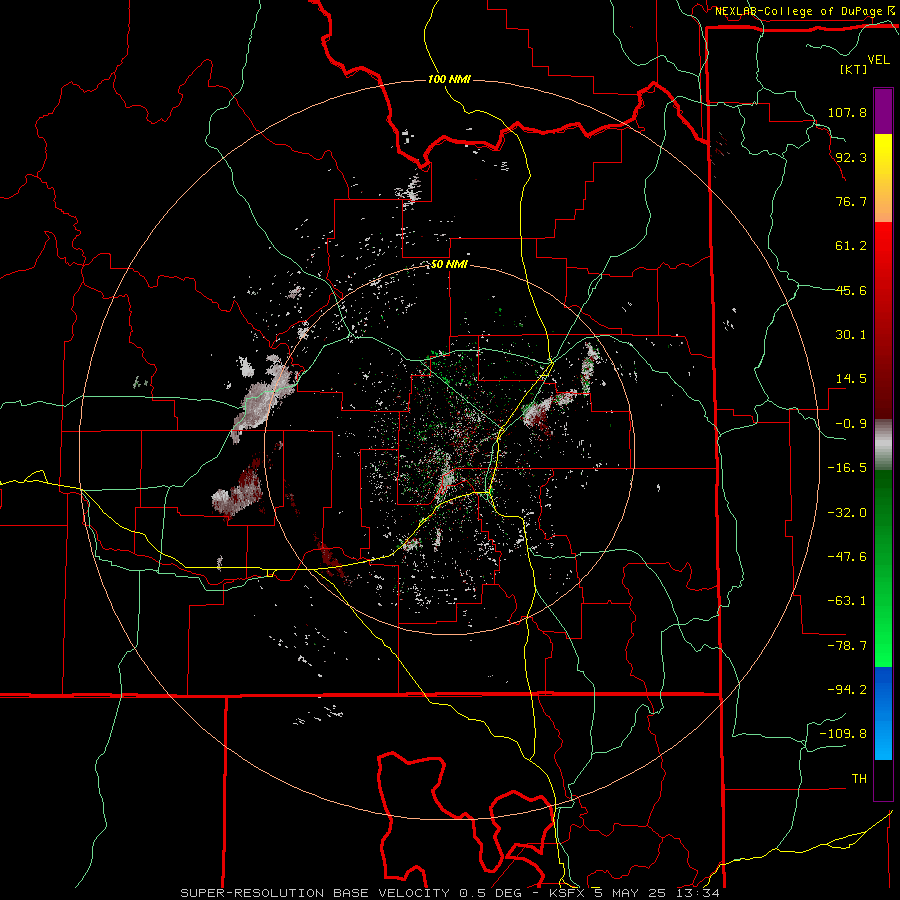Click the -94.2 velocity scale value
This screenshot has height=900, width=900.
tap(847, 690)
